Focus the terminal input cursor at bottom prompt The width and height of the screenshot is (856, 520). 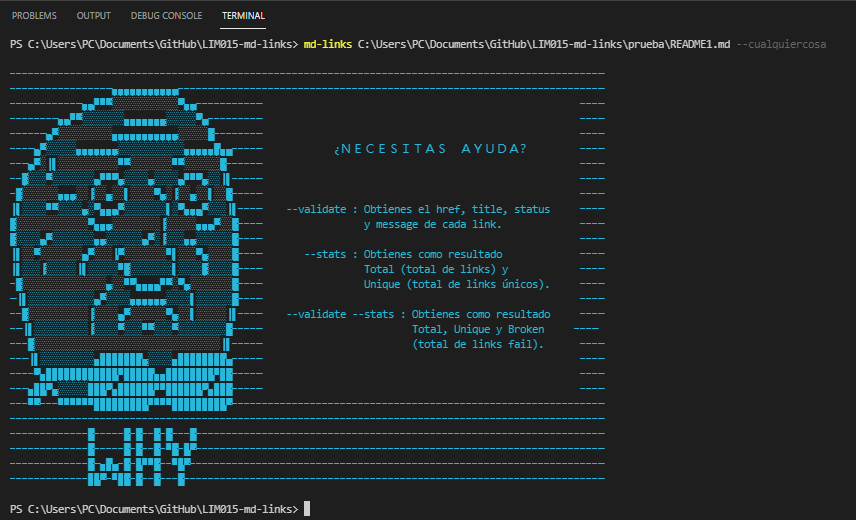(307, 509)
